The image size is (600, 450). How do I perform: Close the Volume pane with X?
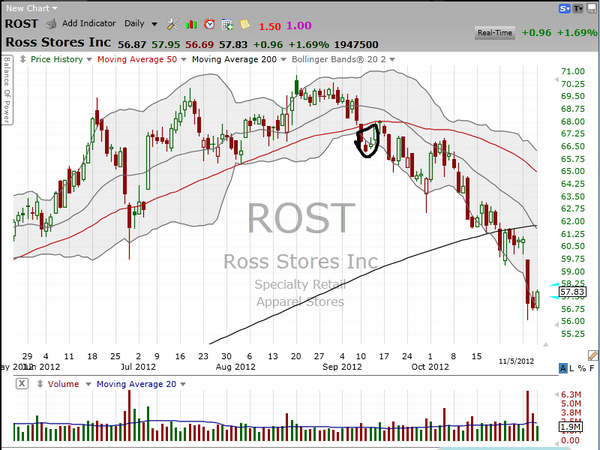(22, 383)
